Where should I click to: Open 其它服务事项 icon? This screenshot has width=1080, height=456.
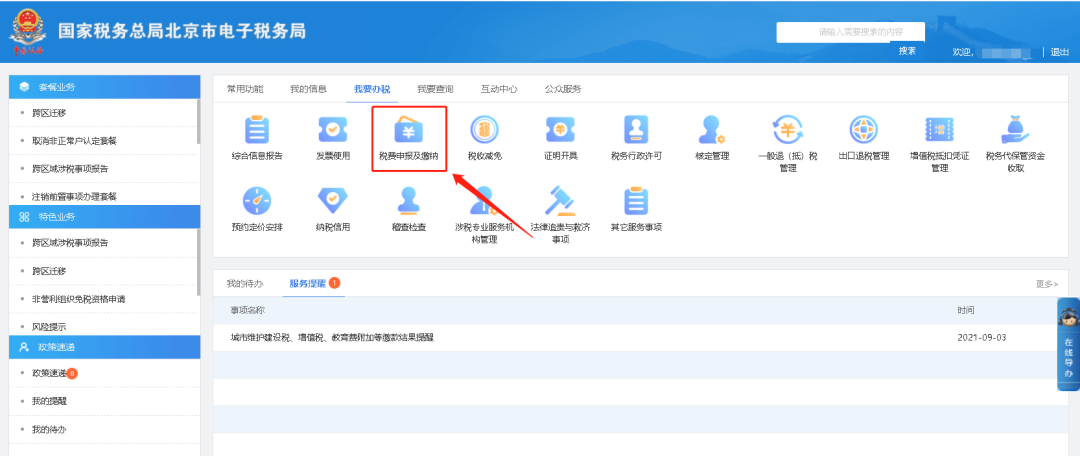click(636, 200)
